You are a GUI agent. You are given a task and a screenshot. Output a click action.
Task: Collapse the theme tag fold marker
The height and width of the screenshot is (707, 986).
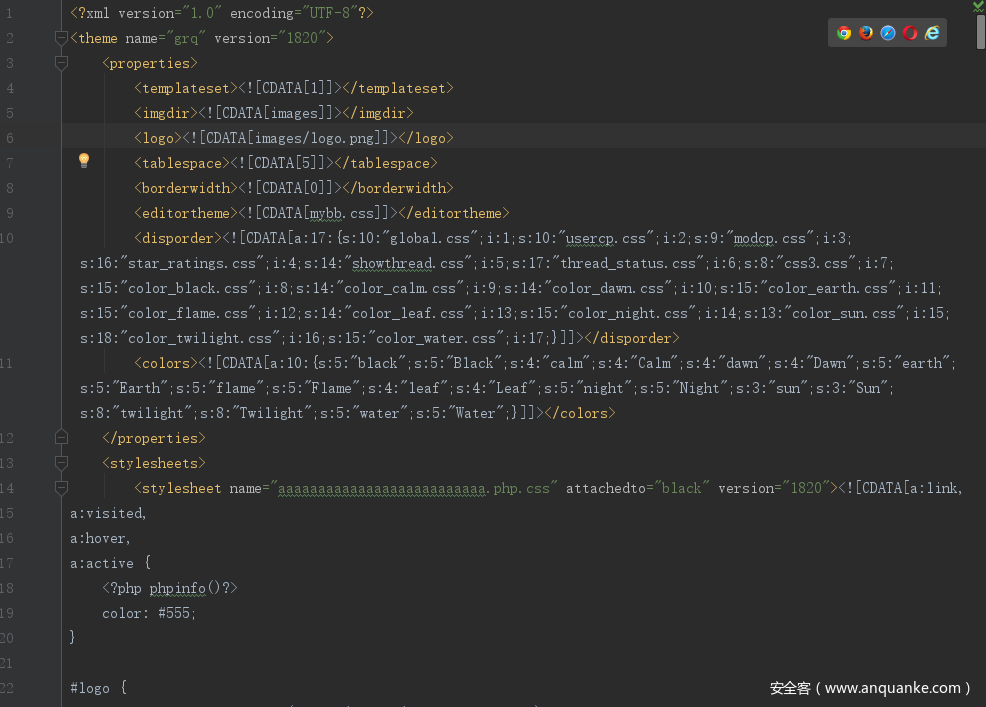(x=61, y=38)
